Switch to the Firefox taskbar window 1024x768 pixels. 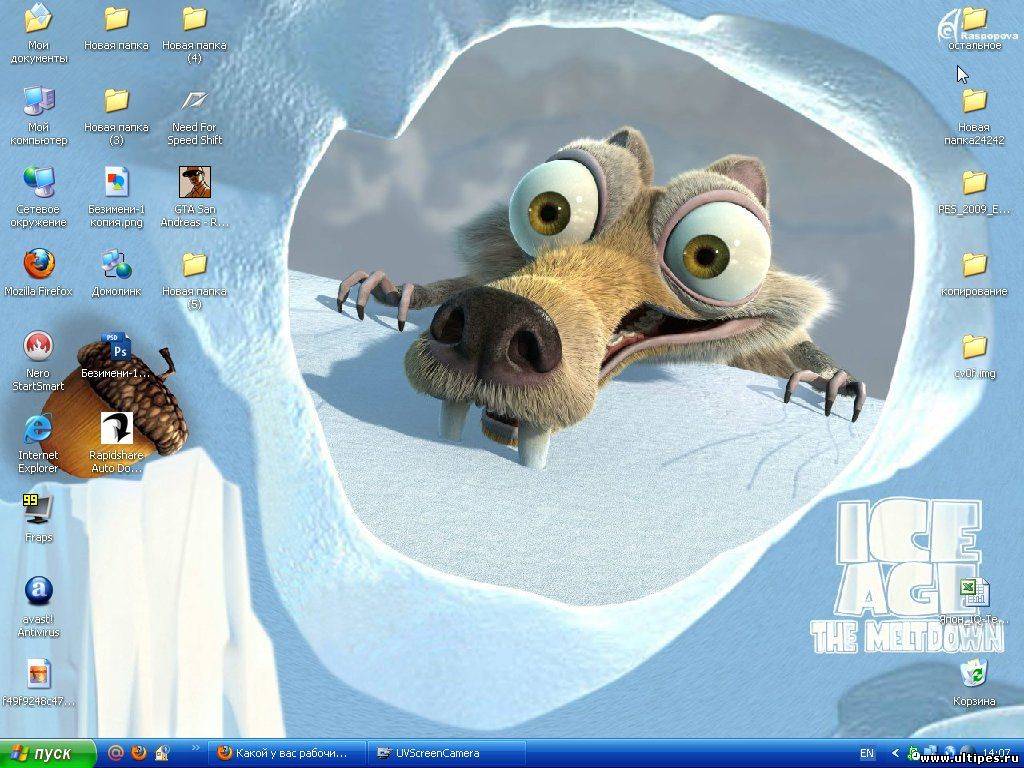click(x=286, y=753)
